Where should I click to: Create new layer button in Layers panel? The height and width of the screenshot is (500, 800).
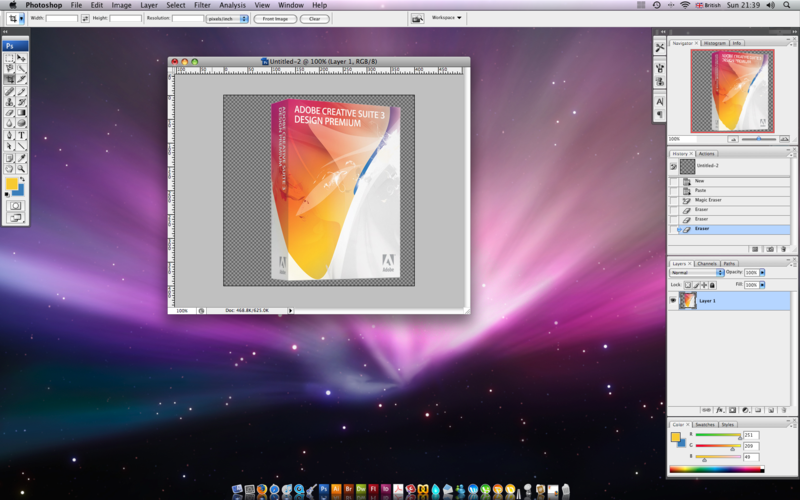click(x=771, y=410)
